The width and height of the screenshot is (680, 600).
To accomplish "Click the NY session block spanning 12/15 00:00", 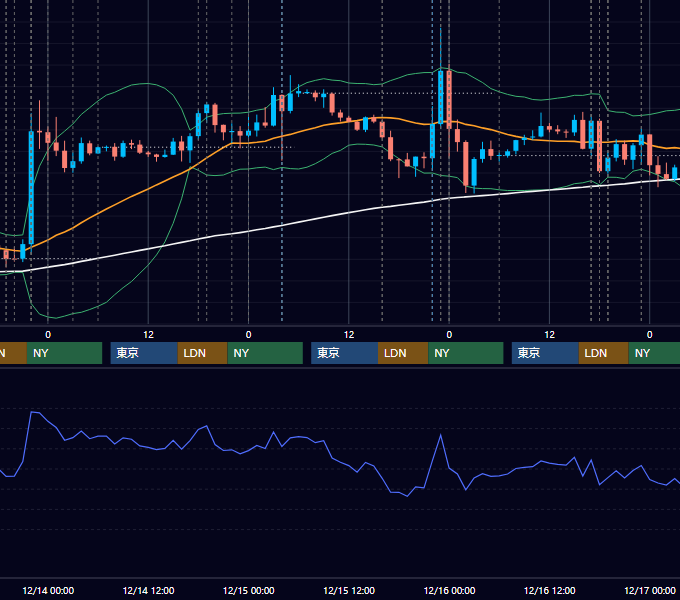I will tap(265, 353).
